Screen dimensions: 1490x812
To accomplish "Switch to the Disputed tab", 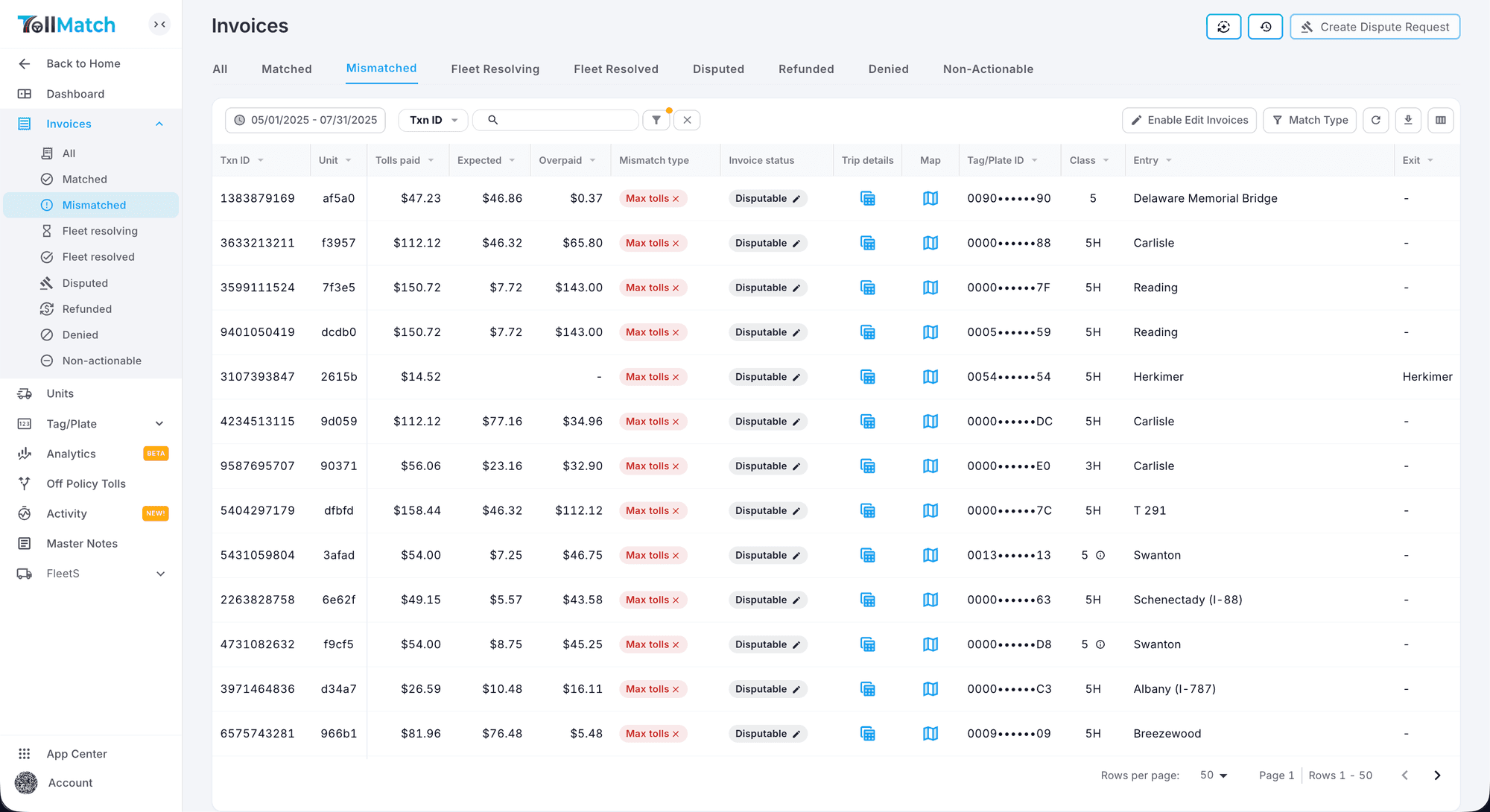I will (718, 69).
